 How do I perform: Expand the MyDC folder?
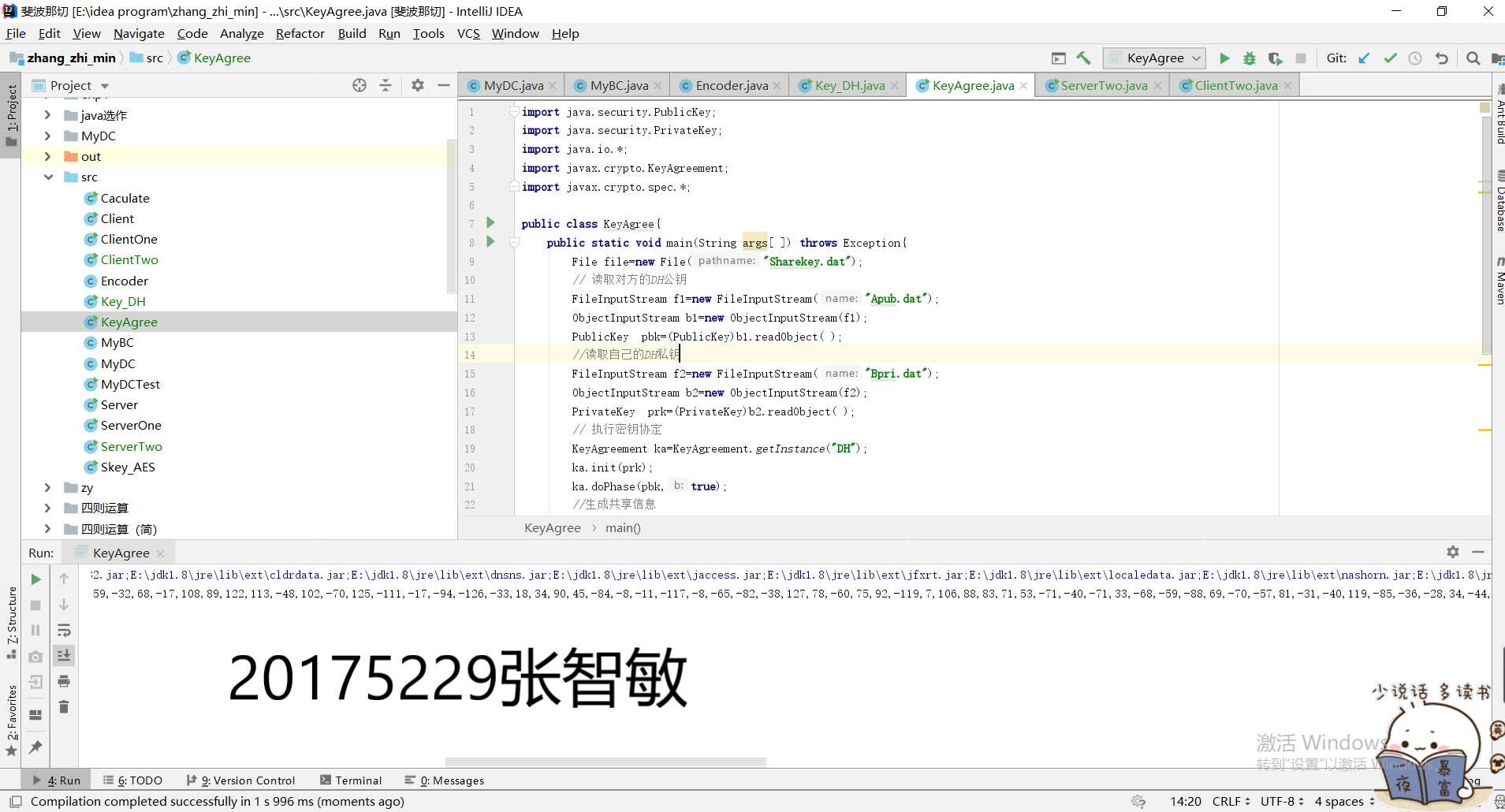(x=47, y=136)
